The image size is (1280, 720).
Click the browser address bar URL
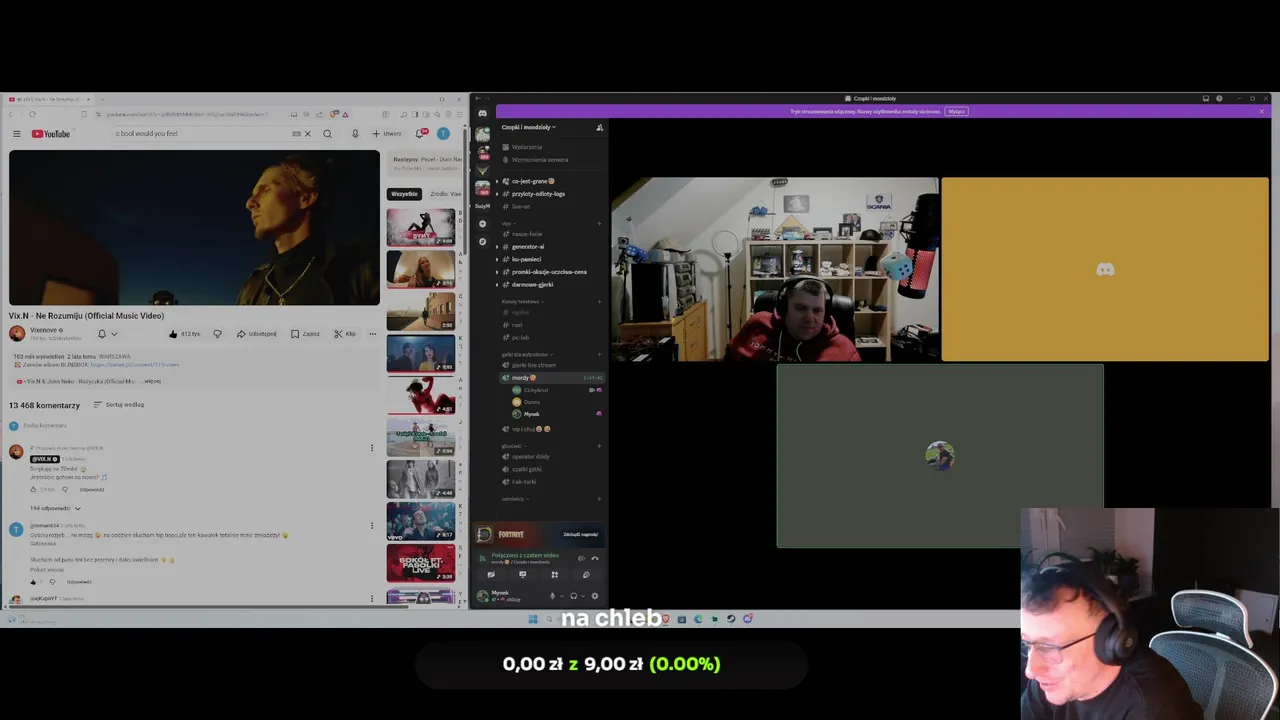click(187, 114)
